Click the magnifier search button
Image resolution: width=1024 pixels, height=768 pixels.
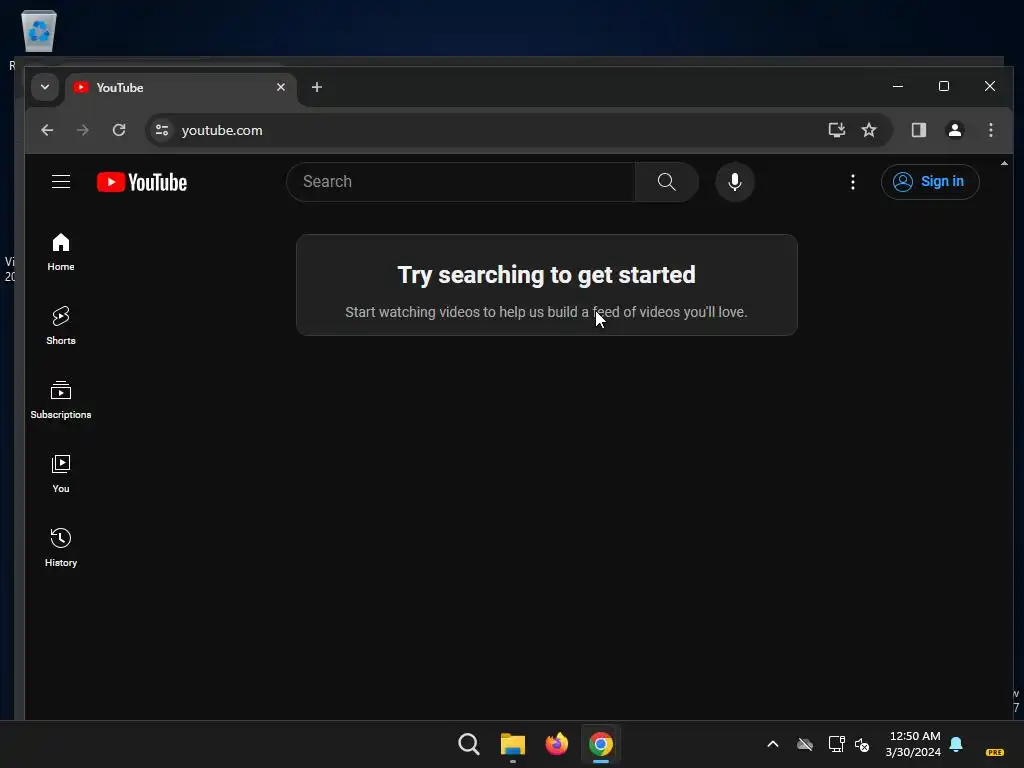[666, 182]
